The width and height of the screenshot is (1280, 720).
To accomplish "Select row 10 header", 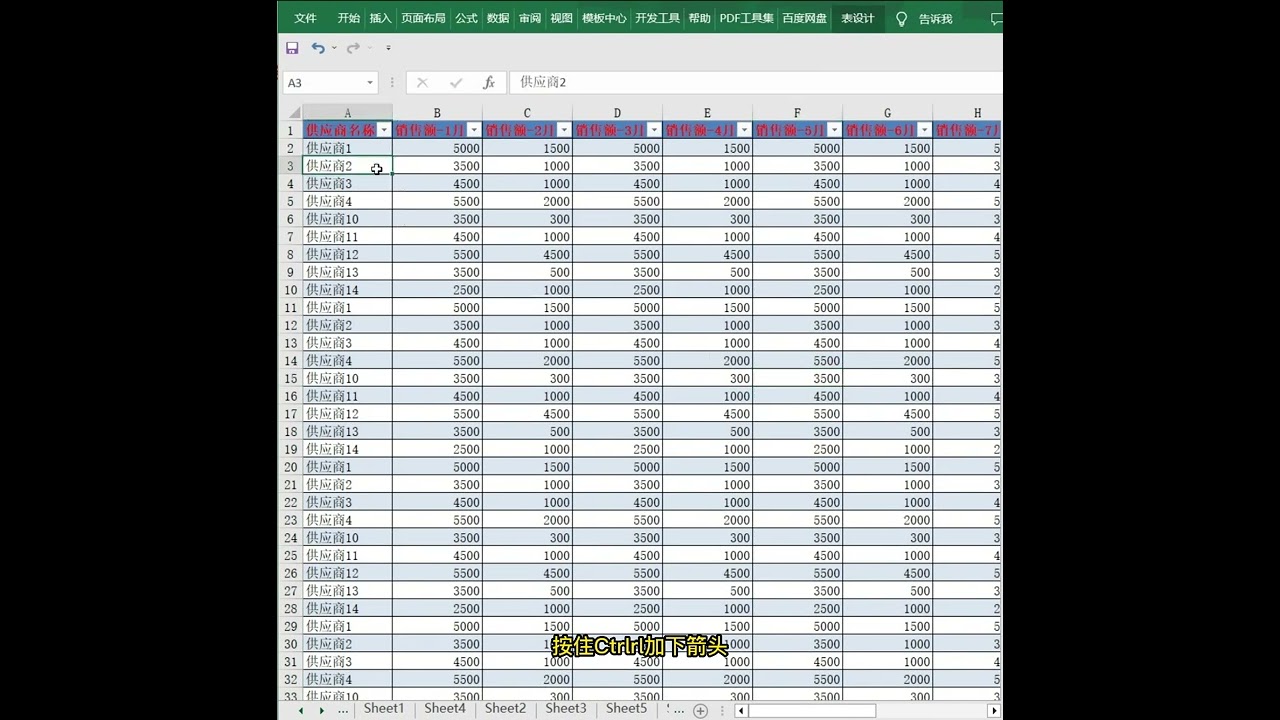I will point(290,290).
